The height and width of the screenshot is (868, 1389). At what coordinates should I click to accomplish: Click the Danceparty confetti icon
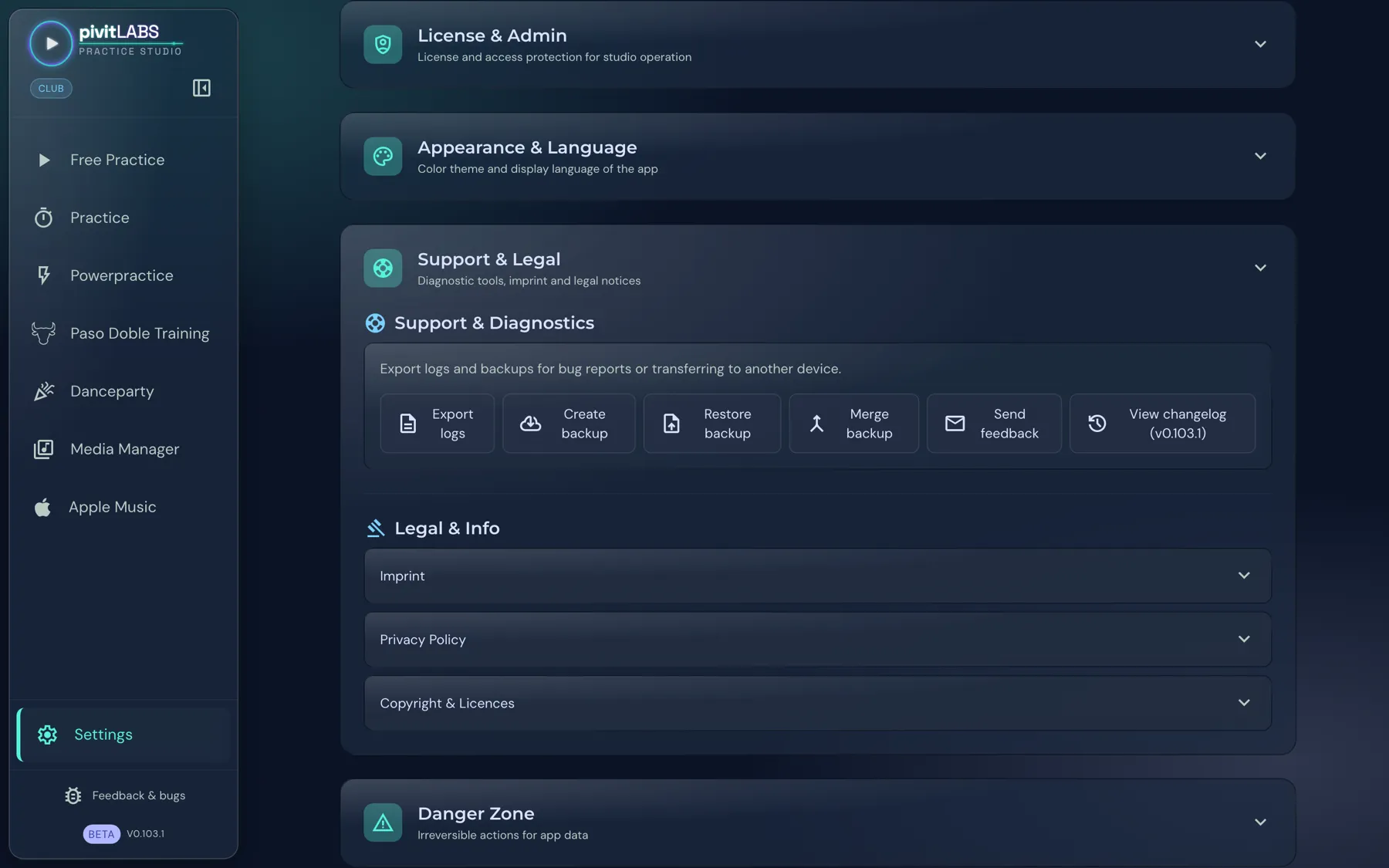(x=44, y=391)
